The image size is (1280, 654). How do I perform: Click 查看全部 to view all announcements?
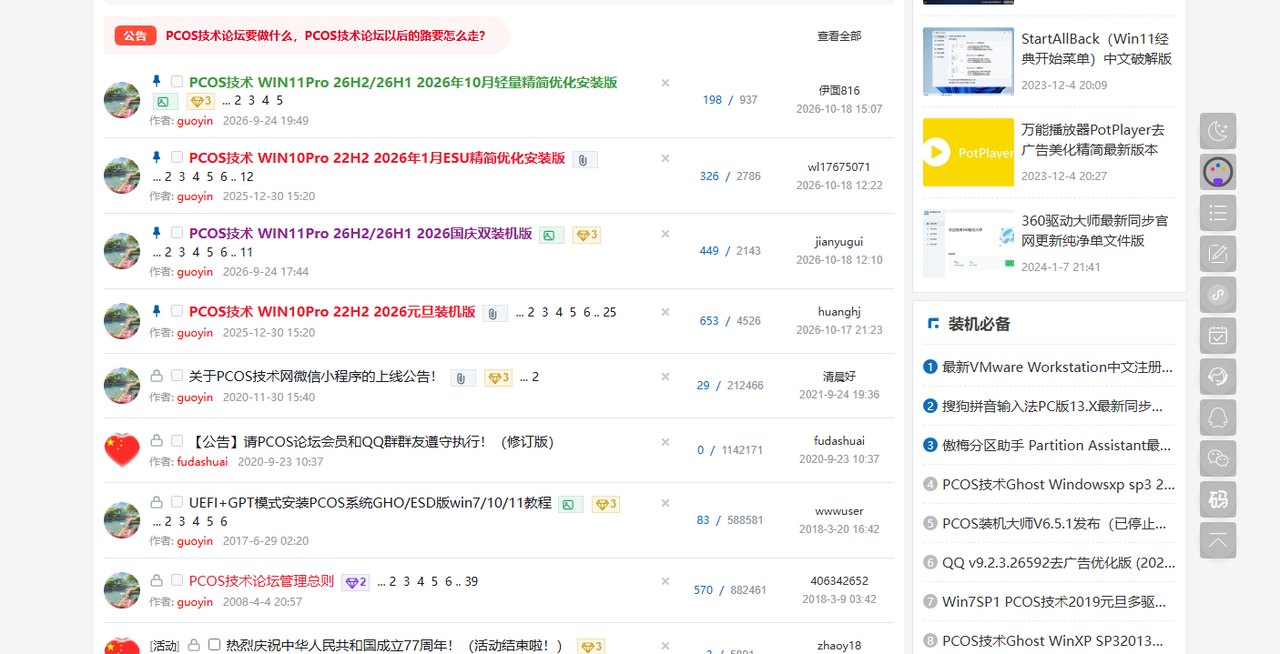click(839, 36)
